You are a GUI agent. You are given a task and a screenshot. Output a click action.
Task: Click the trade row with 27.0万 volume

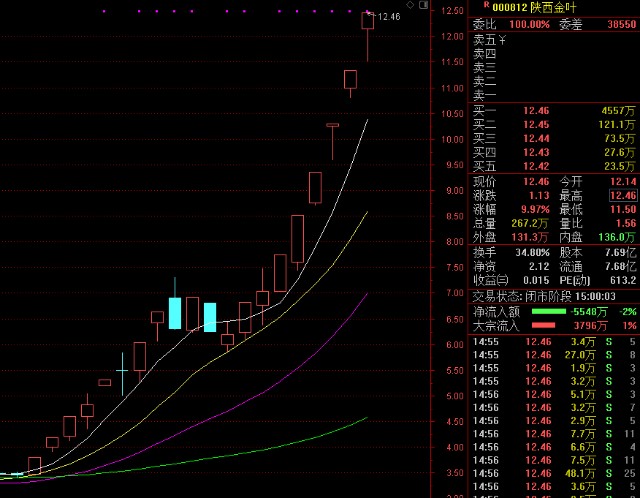554,355
